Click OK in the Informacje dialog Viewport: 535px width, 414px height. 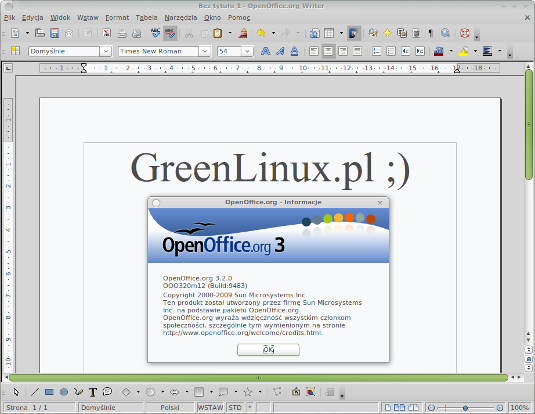tap(269, 349)
